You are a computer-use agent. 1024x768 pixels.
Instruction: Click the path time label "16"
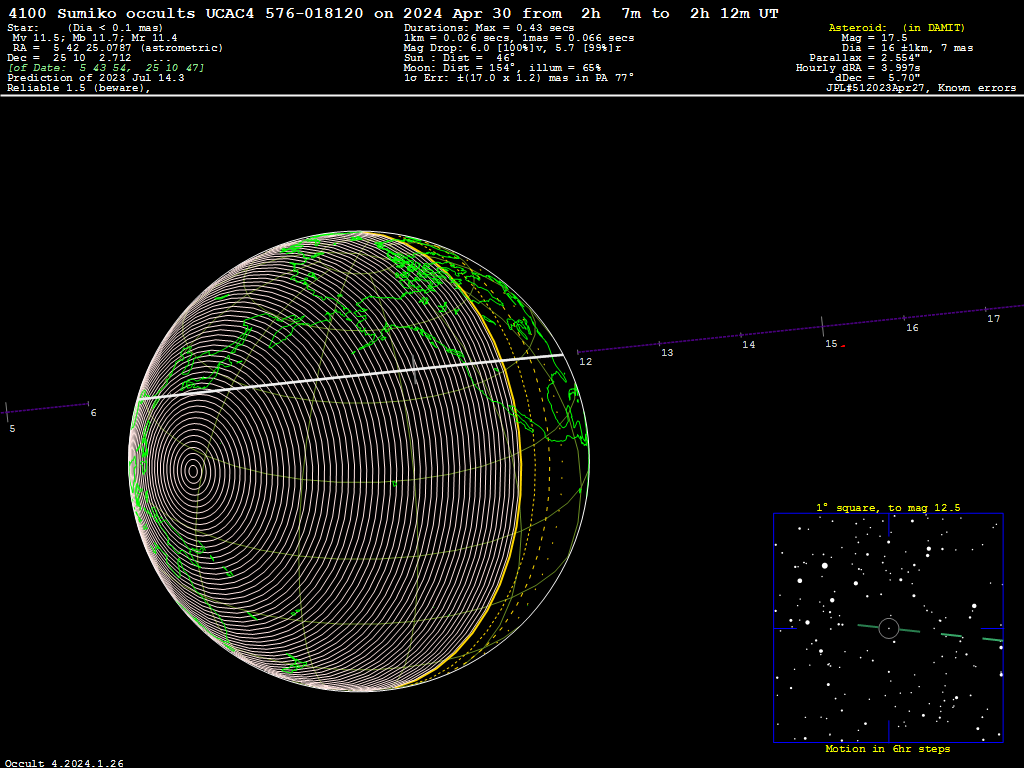pos(912,328)
